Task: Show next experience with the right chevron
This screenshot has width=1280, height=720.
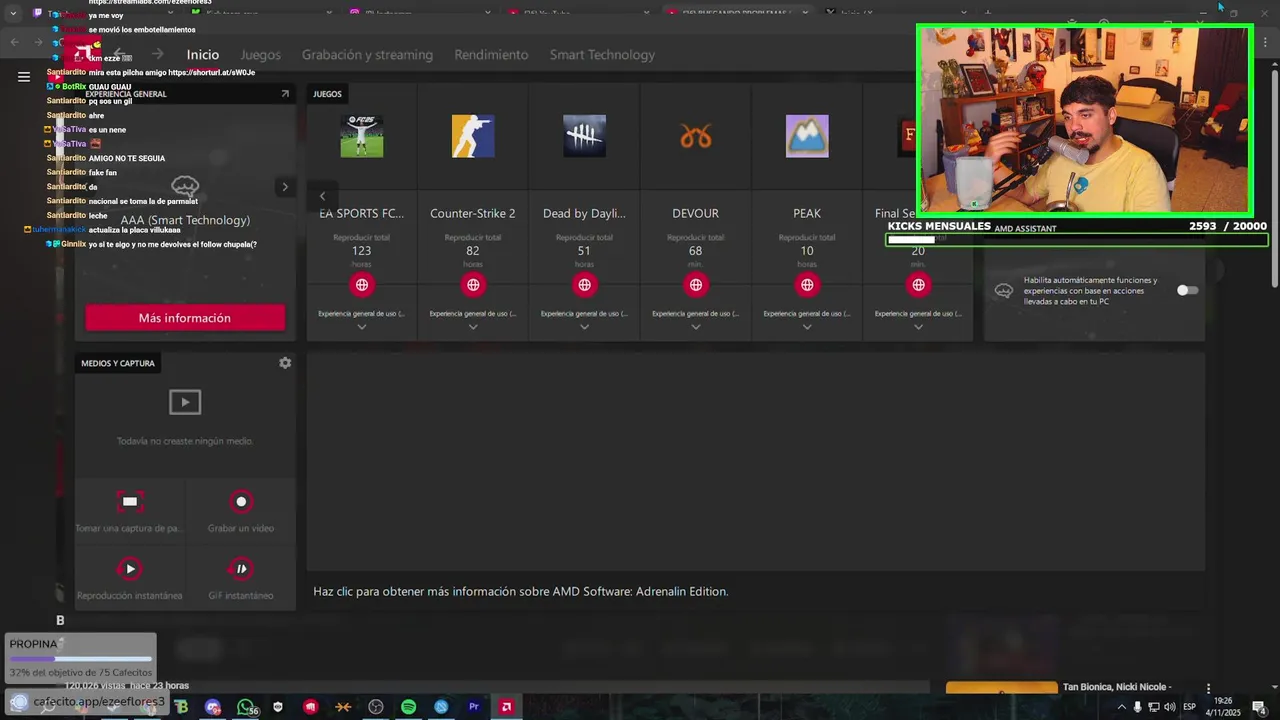Action: [285, 187]
